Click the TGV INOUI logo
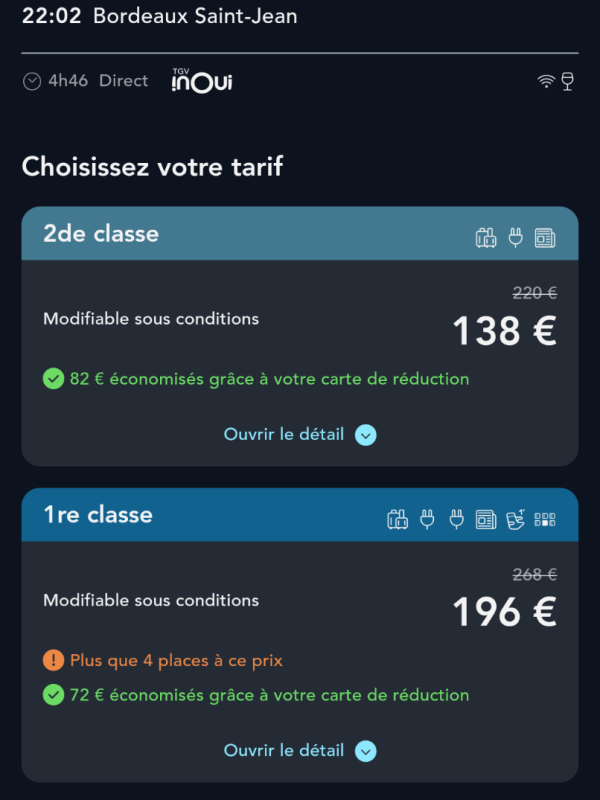Screen dimensions: 600x800 click(201, 81)
